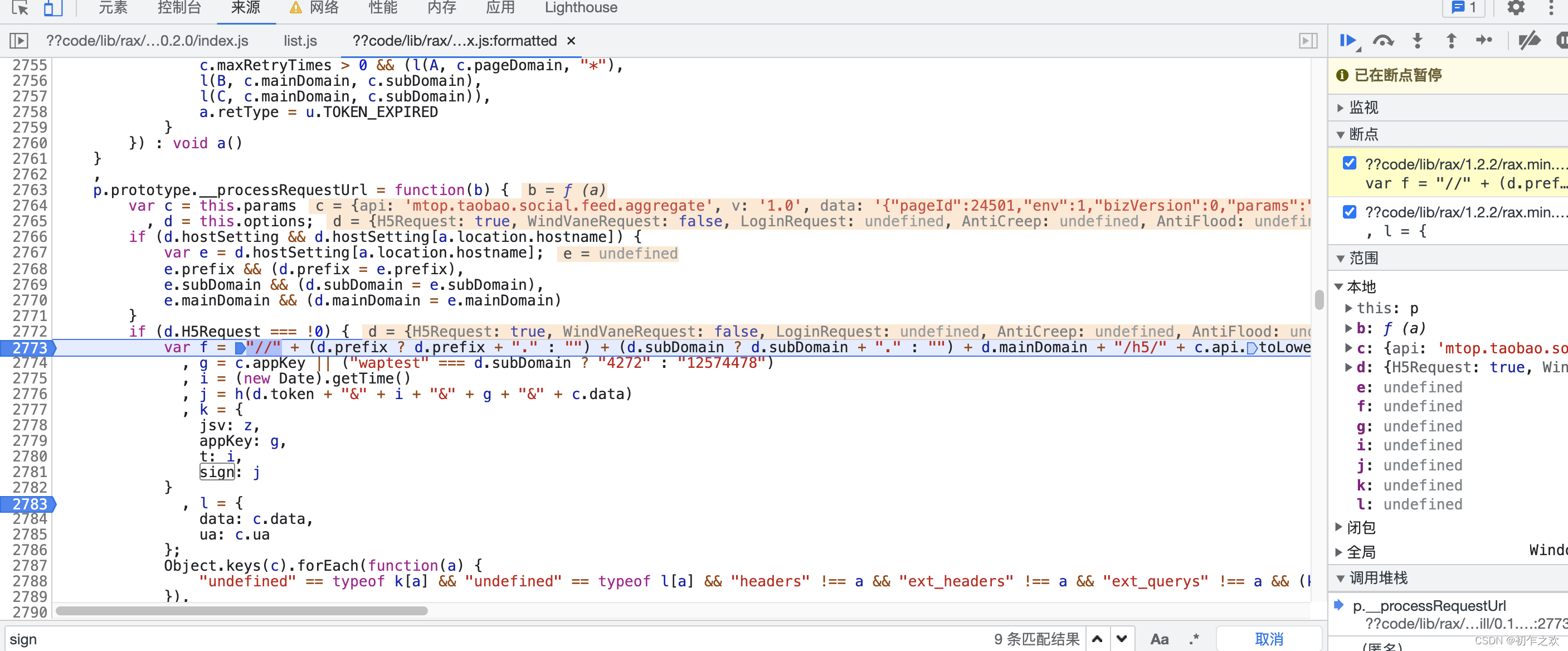Image resolution: width=1568 pixels, height=651 pixels.
Task: Expand the 闭包 closure scope
Action: (1360, 527)
